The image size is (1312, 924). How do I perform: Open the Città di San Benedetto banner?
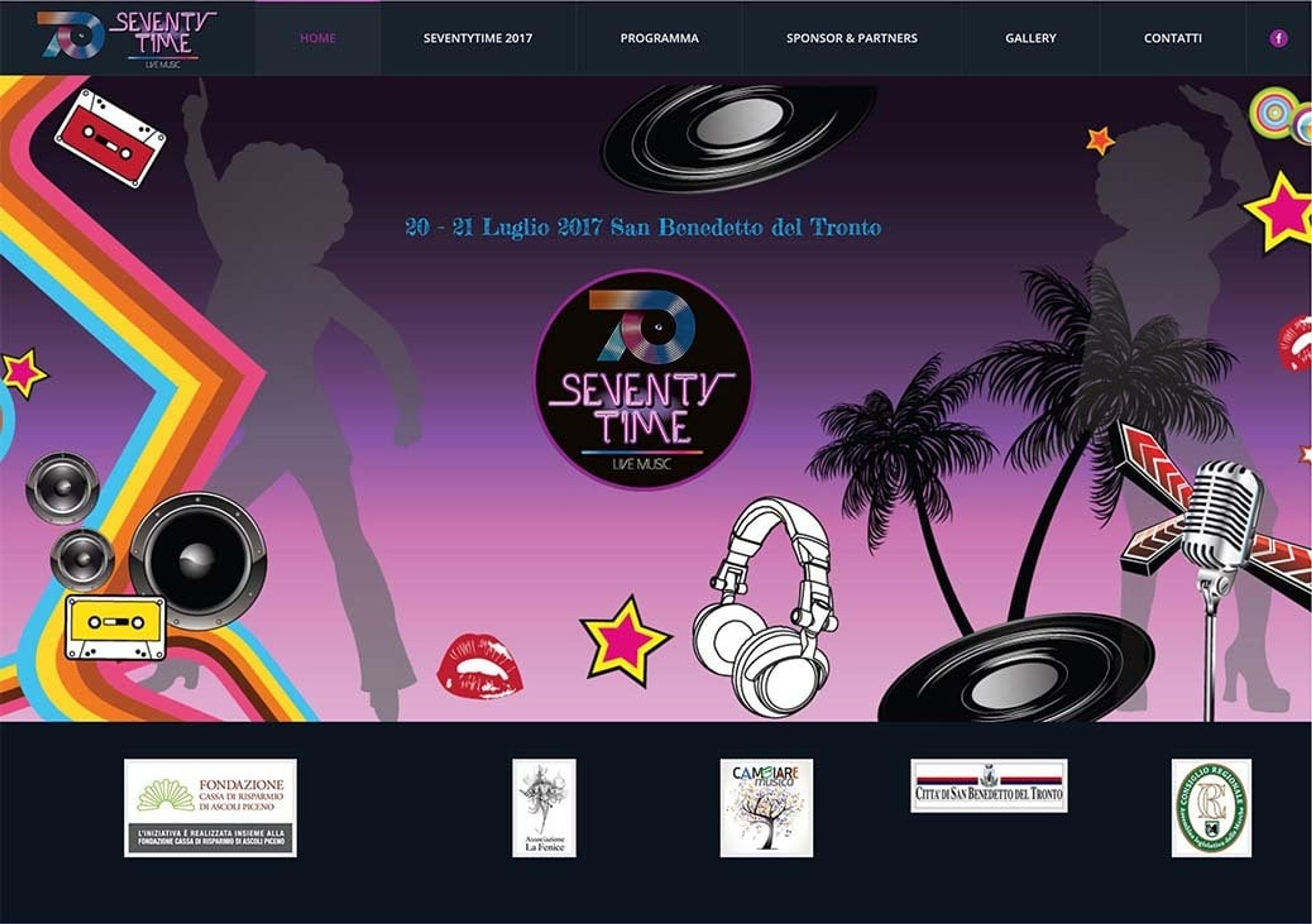988,785
